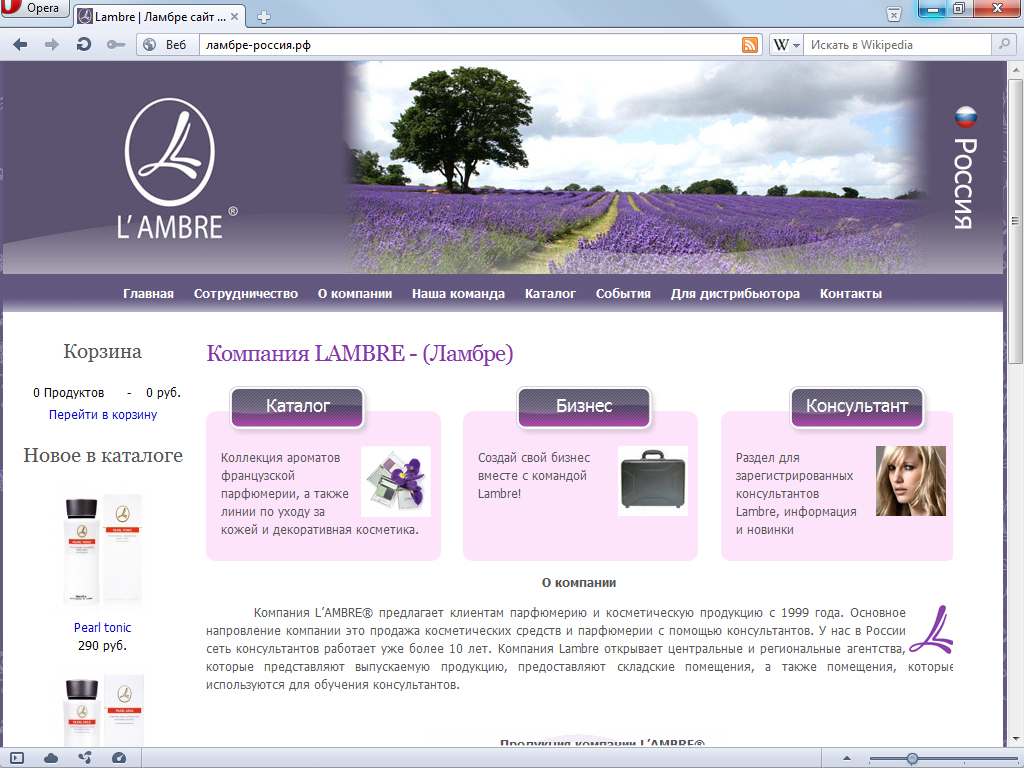The image size is (1024, 768).
Task: Go back with the browser back arrow
Action: tap(20, 44)
